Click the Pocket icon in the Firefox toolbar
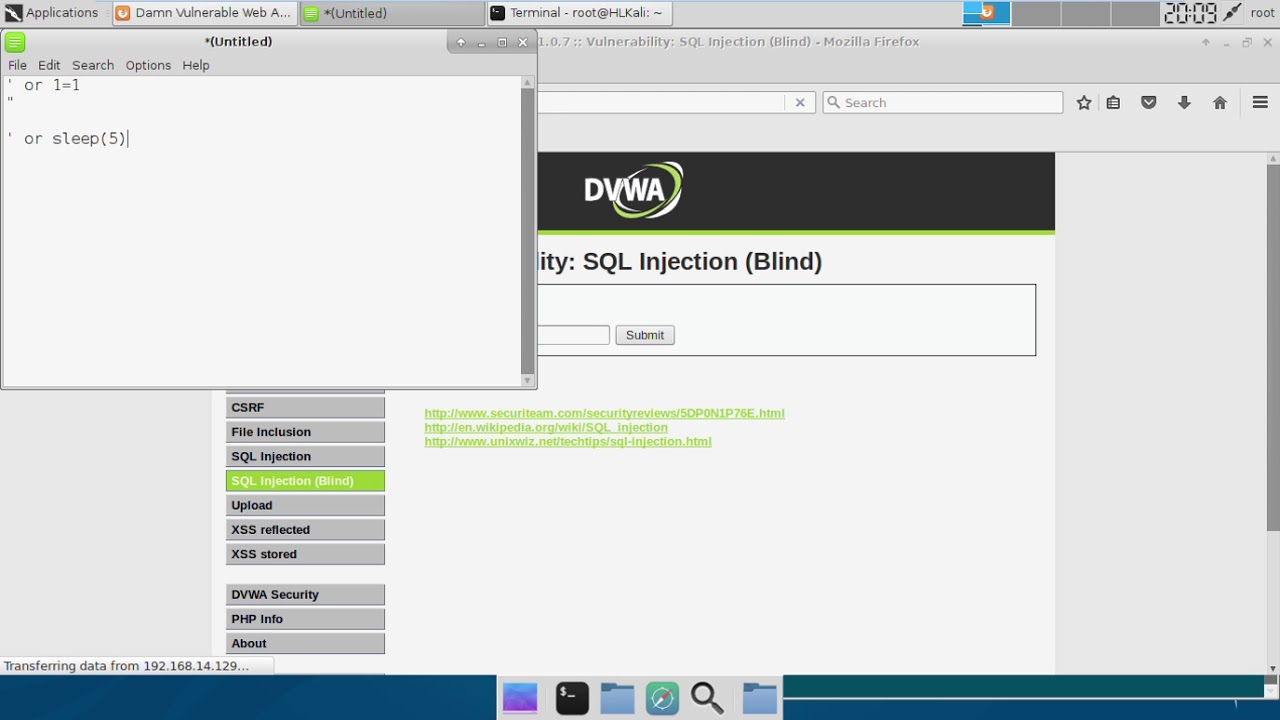The image size is (1280, 720). click(1149, 102)
